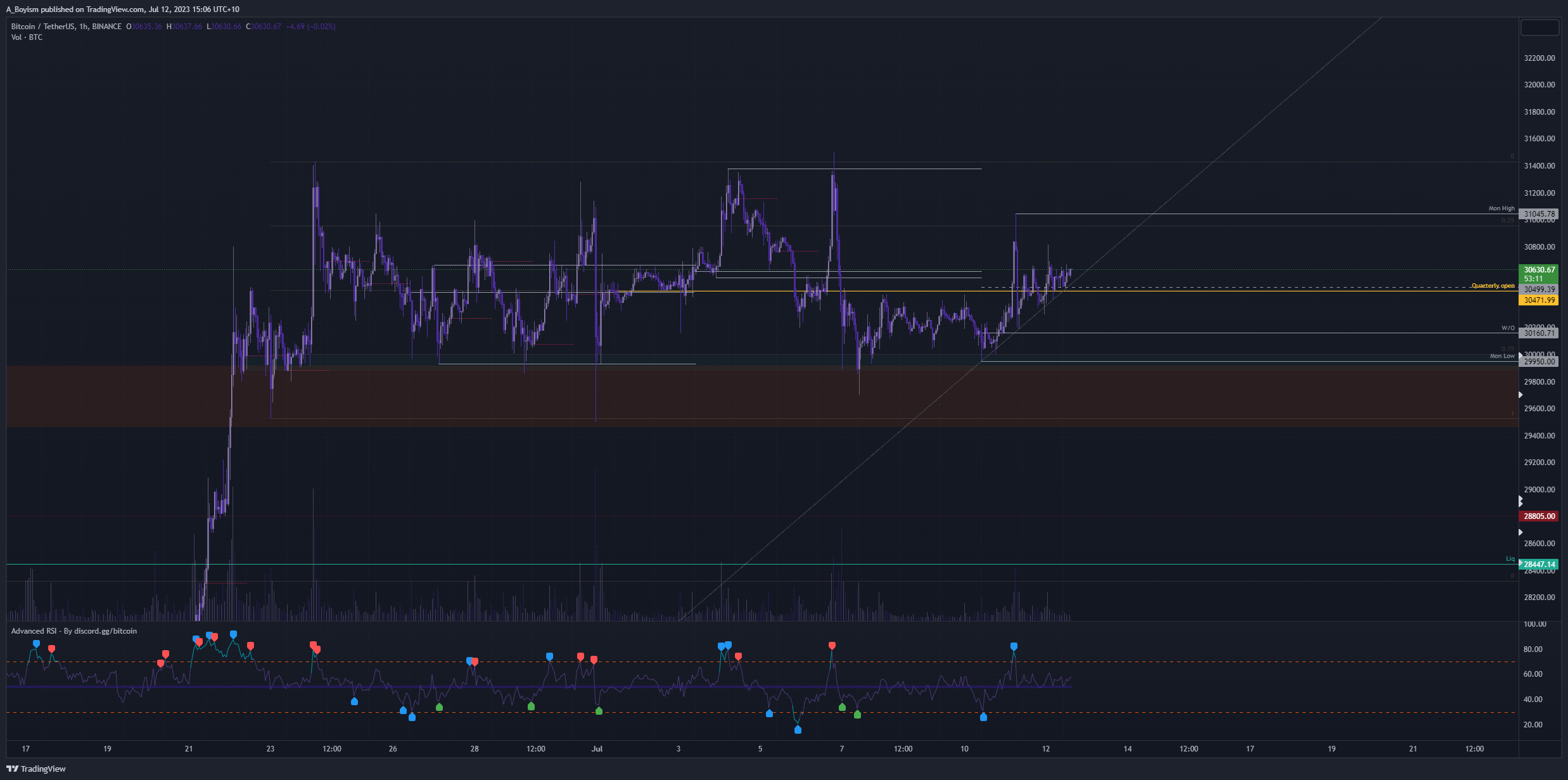Image resolution: width=1568 pixels, height=780 pixels.
Task: Click the yellow 30471.99 price tag
Action: [1539, 300]
